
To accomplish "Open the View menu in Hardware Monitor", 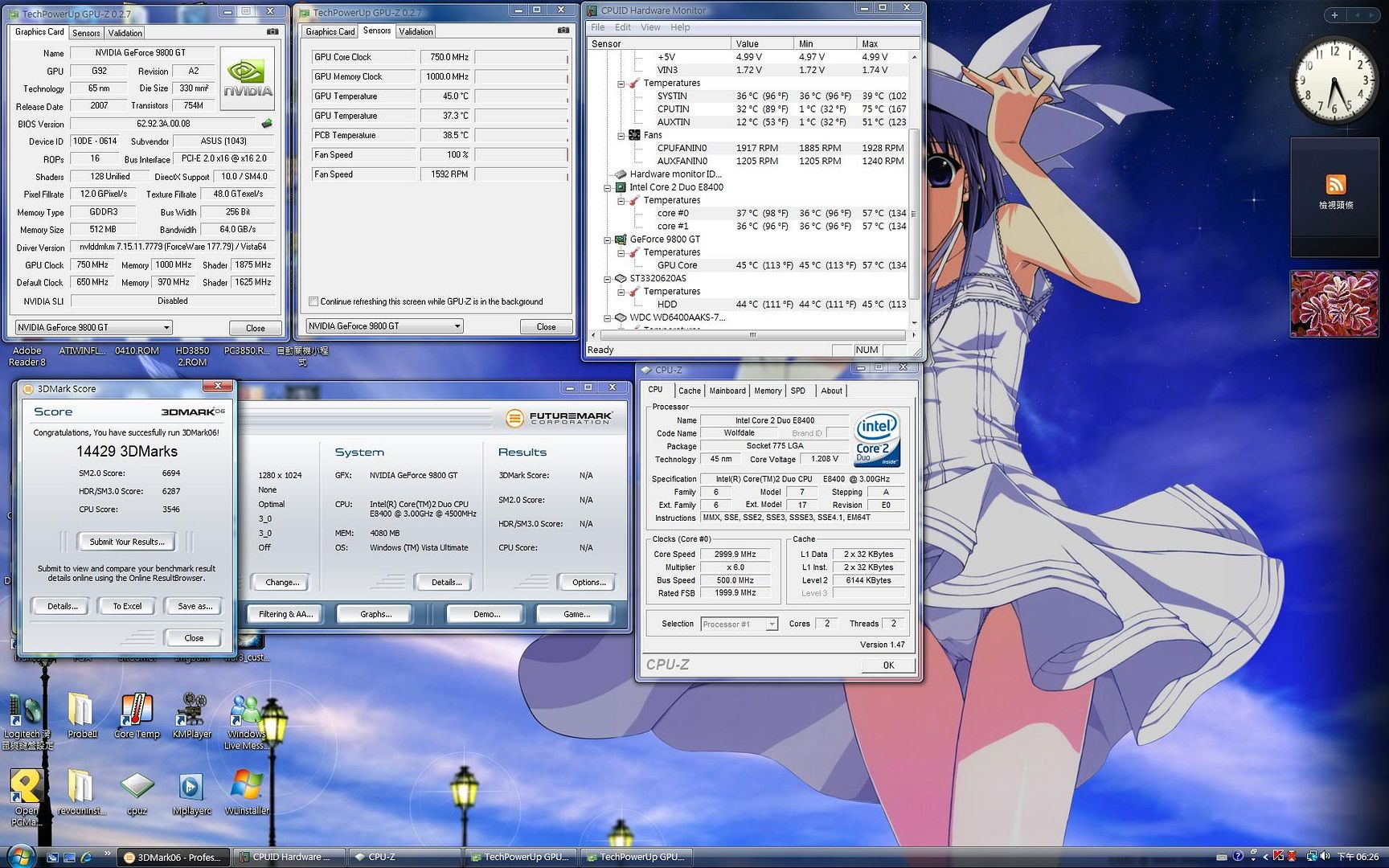I will pos(650,27).
